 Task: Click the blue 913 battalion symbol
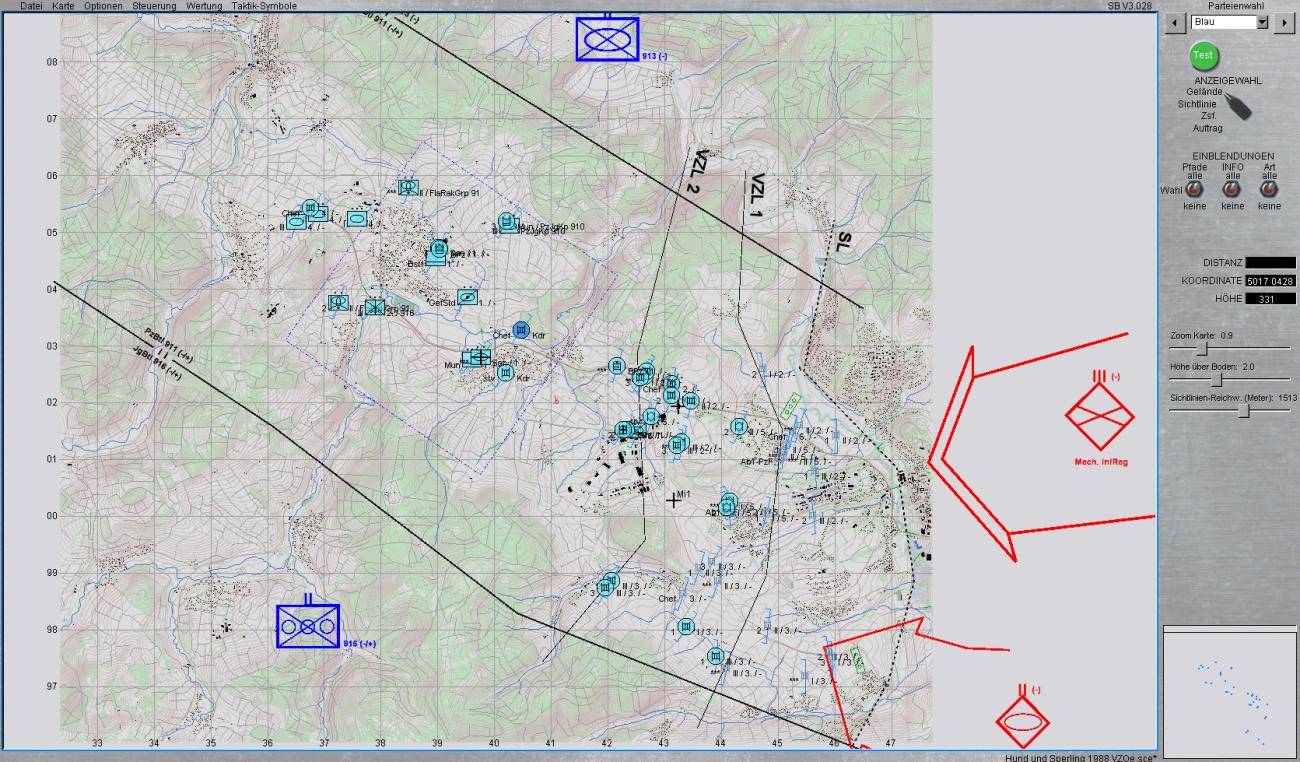pos(607,40)
